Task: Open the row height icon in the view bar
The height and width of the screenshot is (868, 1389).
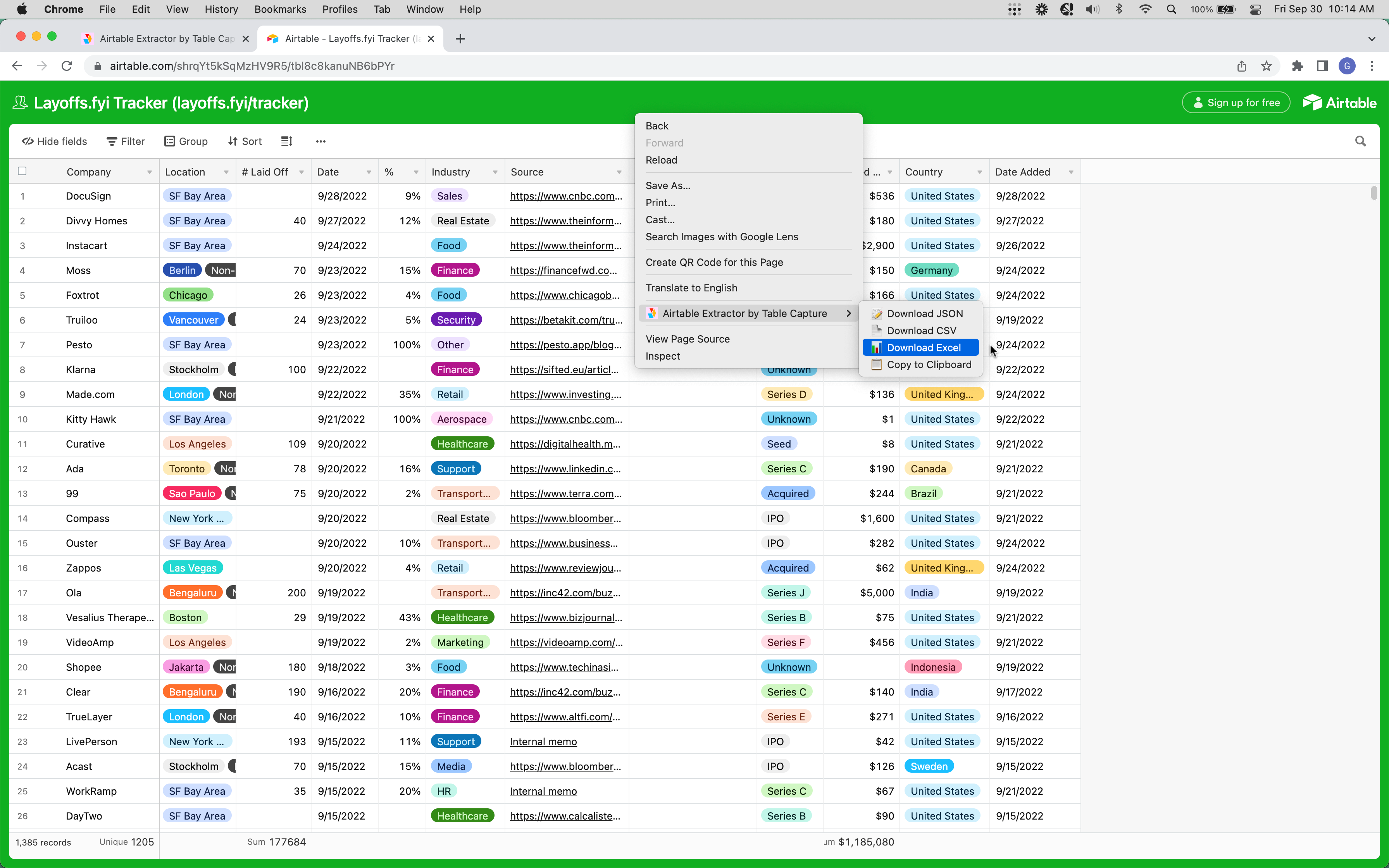Action: point(287,141)
